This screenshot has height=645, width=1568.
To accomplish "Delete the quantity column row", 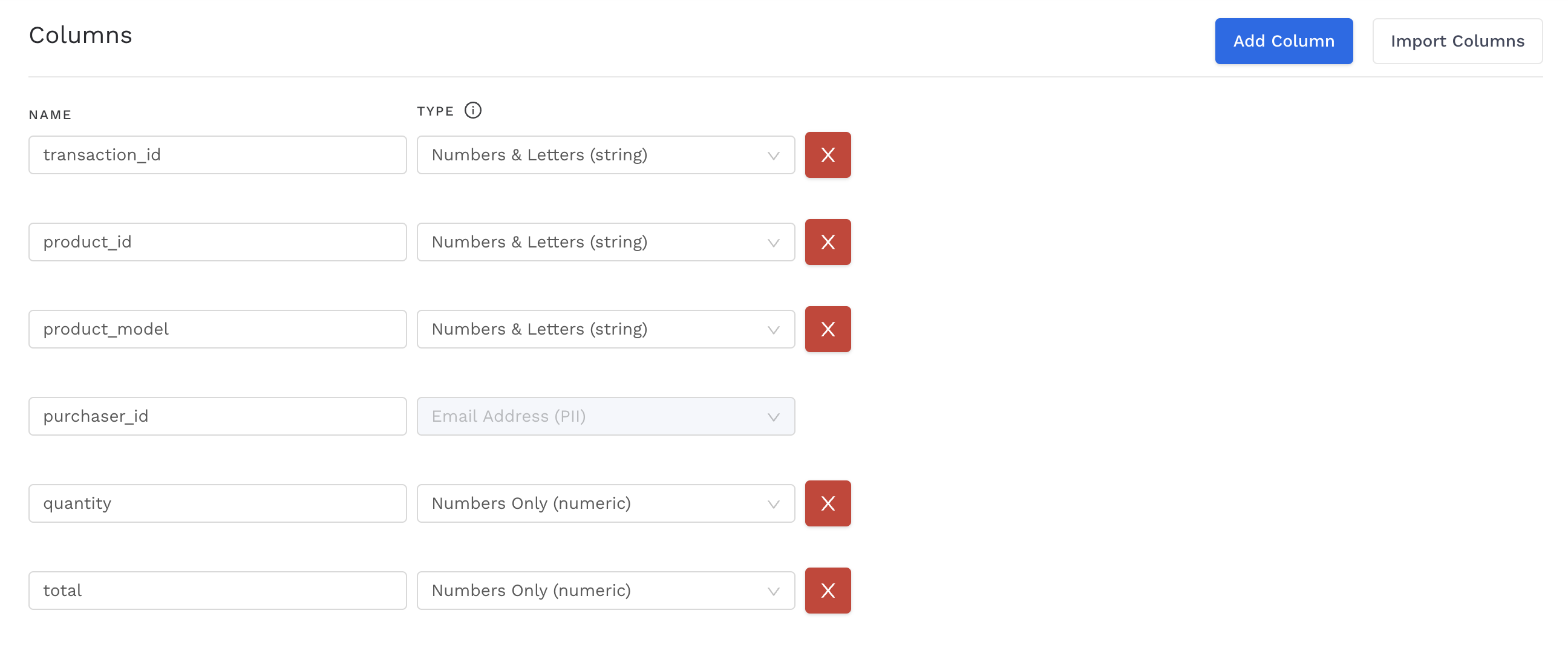I will tap(827, 503).
